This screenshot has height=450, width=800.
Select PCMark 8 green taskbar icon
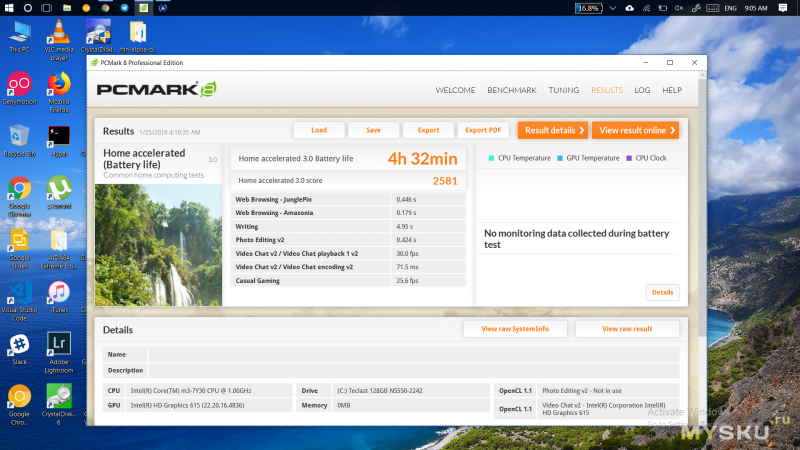pos(144,8)
